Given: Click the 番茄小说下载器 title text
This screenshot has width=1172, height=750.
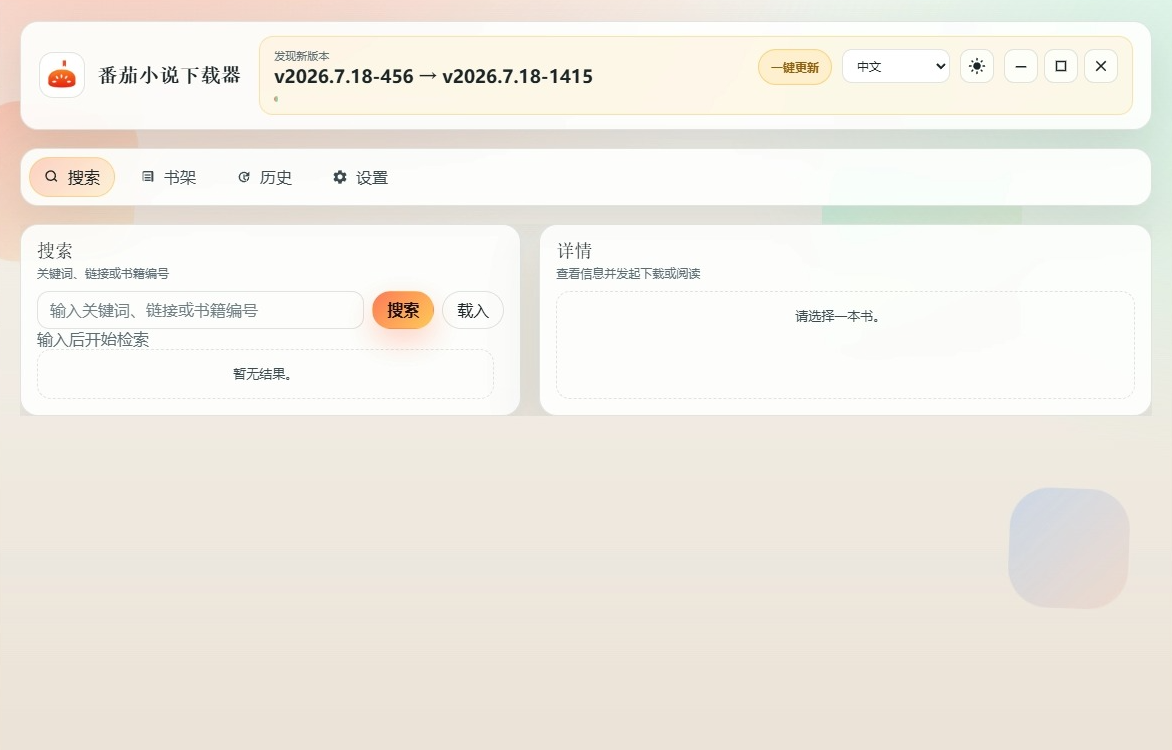Looking at the screenshot, I should pos(170,75).
